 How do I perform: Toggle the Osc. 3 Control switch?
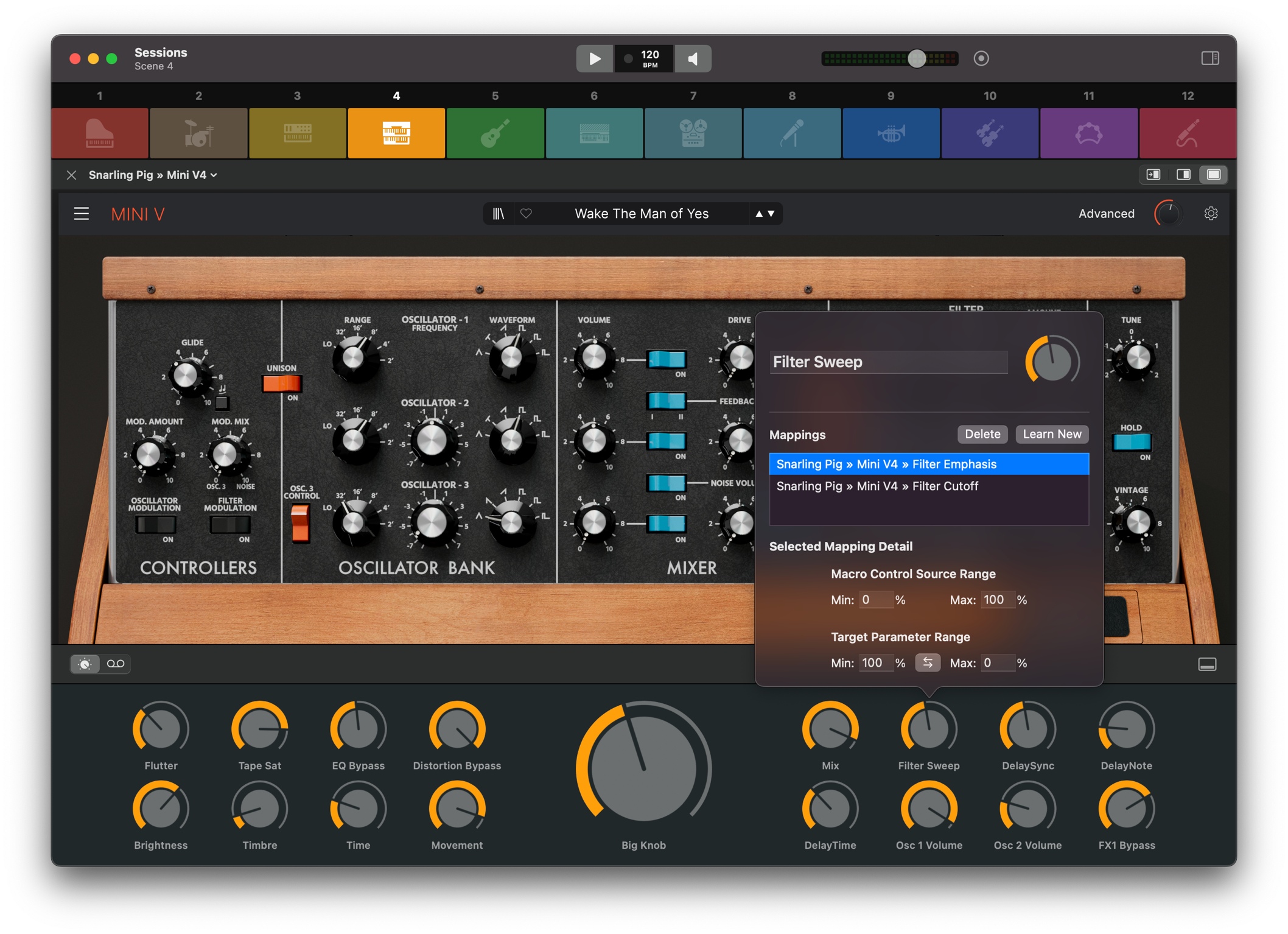click(299, 522)
